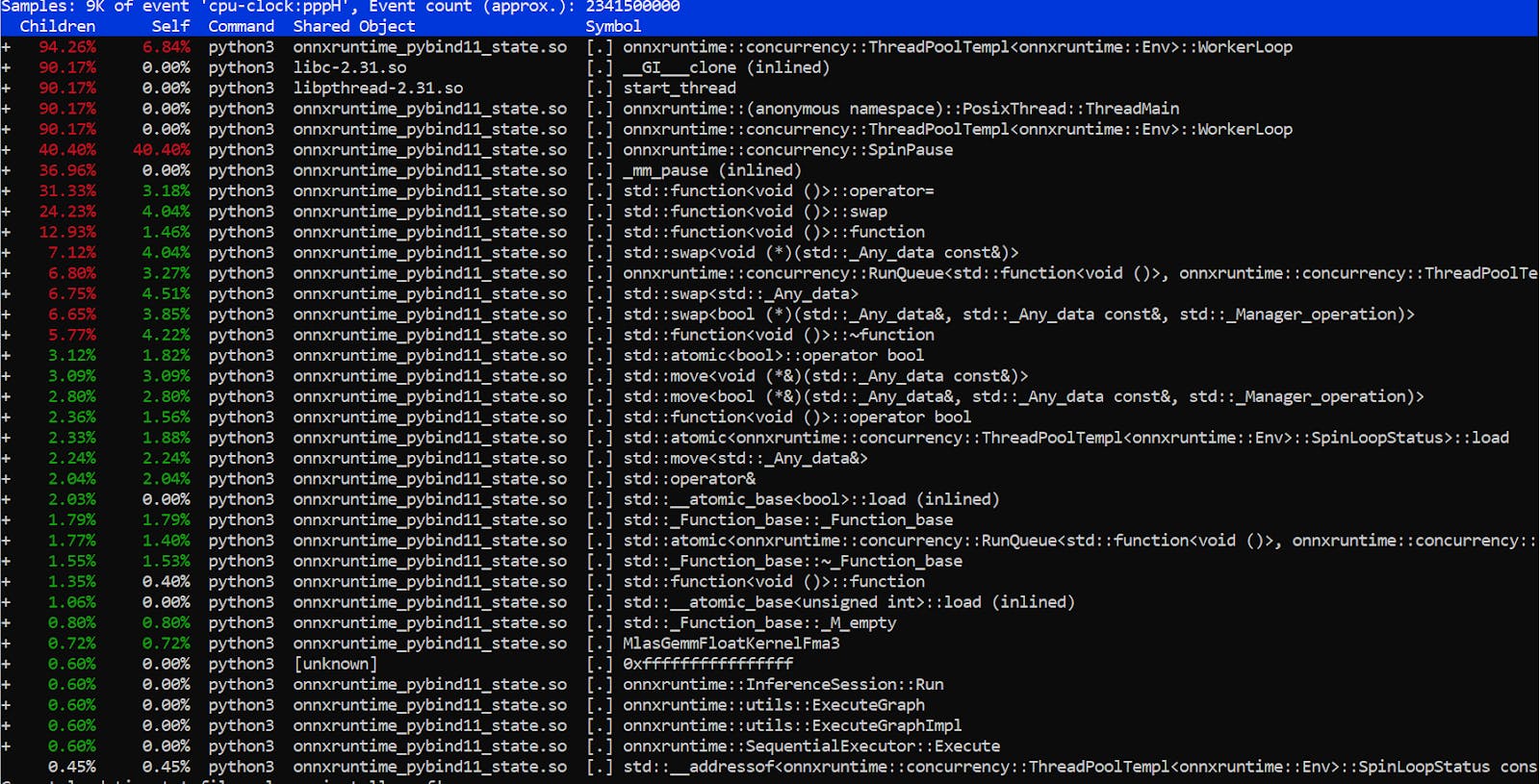Viewport: 1540px width, 784px height.
Task: Select the ExecuteGraphImpl symbol row
Action: coord(791,725)
